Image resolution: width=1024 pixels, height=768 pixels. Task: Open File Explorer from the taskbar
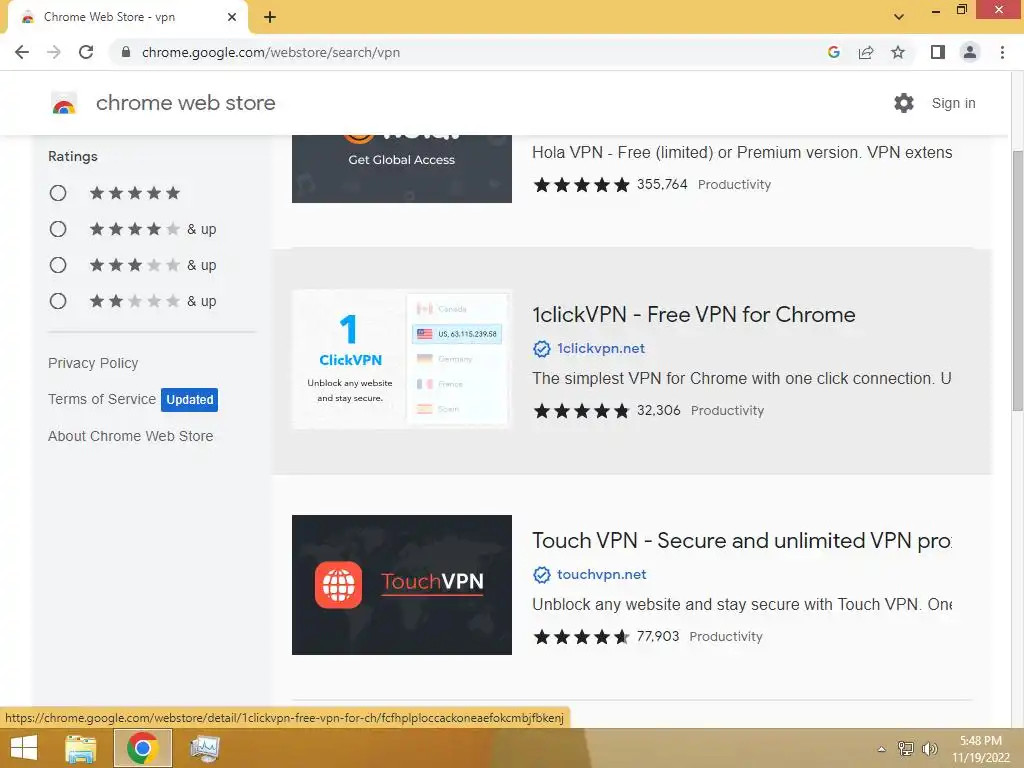point(81,748)
